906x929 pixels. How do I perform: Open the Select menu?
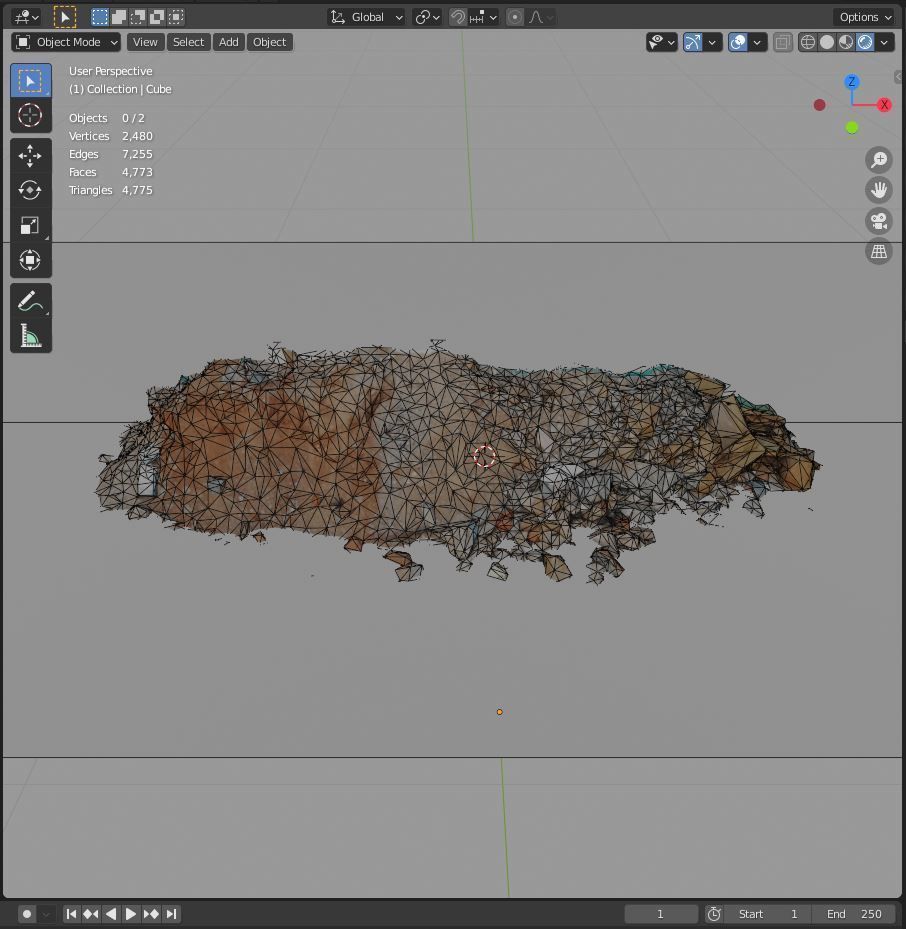pos(188,42)
